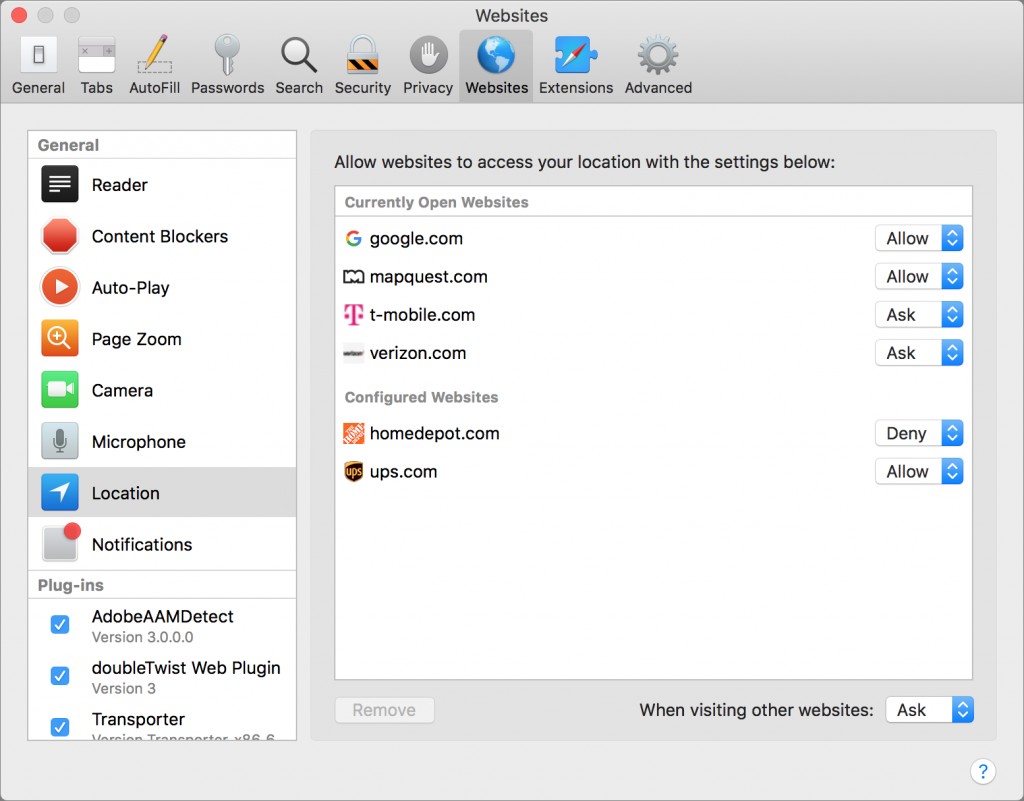Image resolution: width=1024 pixels, height=801 pixels.
Task: Switch to the Privacy tab label
Action: click(x=428, y=87)
